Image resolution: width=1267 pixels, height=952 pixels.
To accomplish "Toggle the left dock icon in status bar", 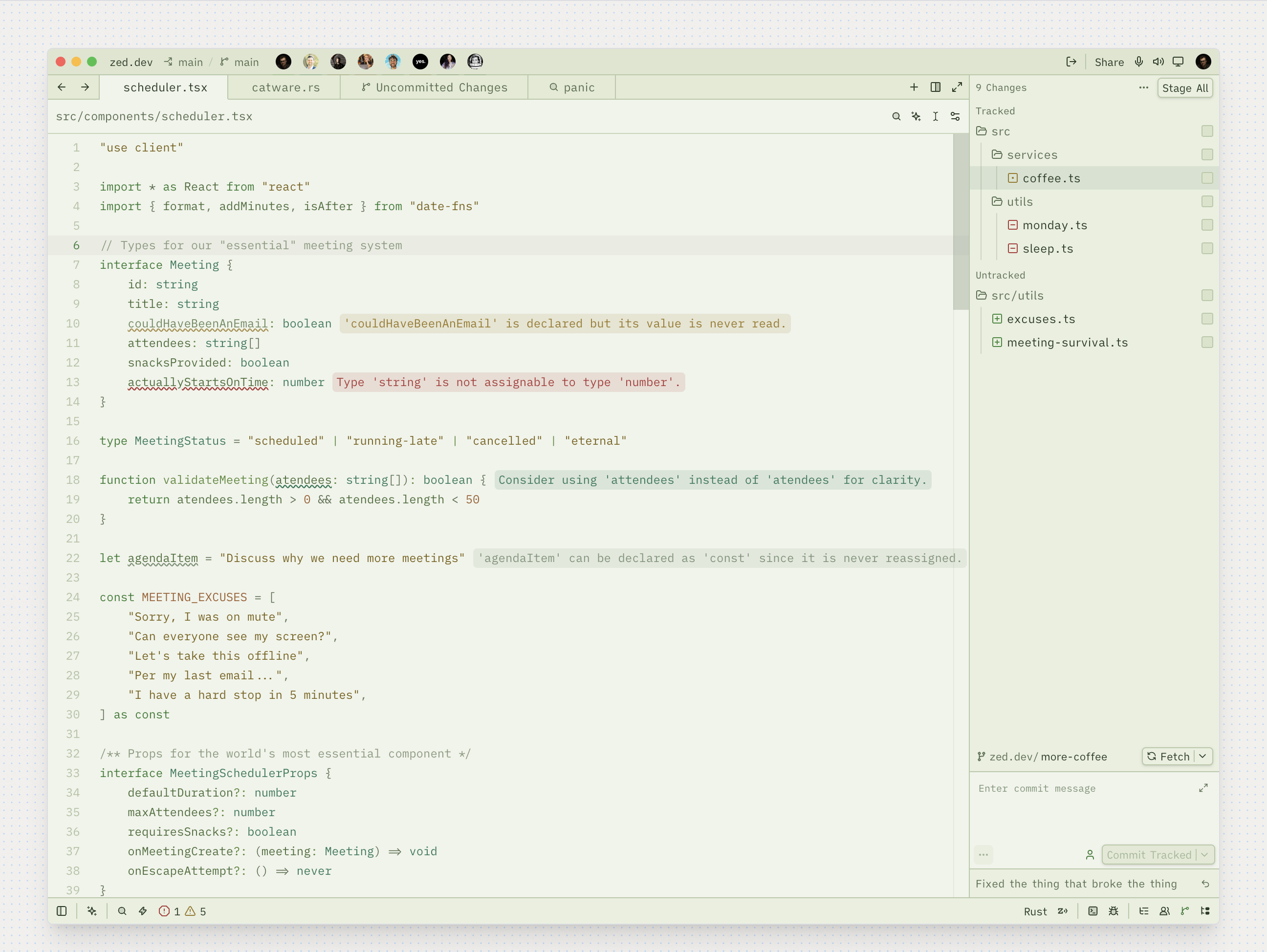I will (x=62, y=911).
